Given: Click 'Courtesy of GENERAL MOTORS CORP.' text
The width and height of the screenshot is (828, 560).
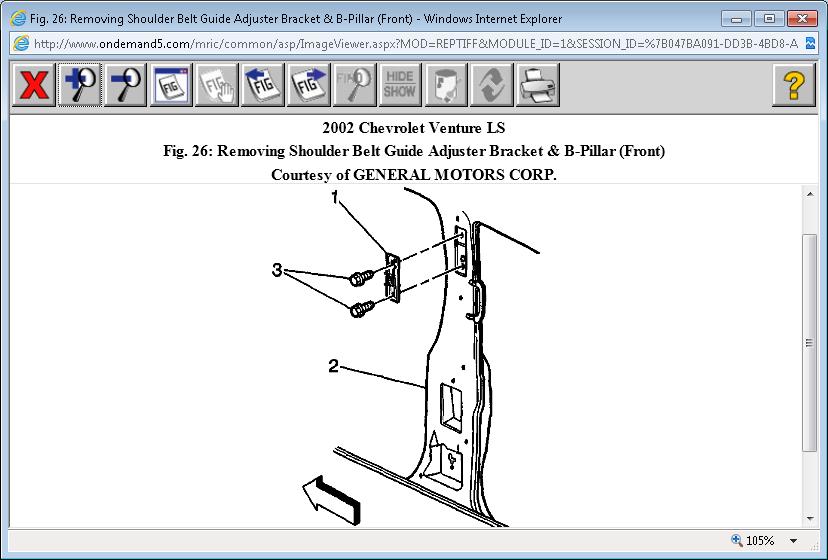Looking at the screenshot, I should (x=414, y=174).
